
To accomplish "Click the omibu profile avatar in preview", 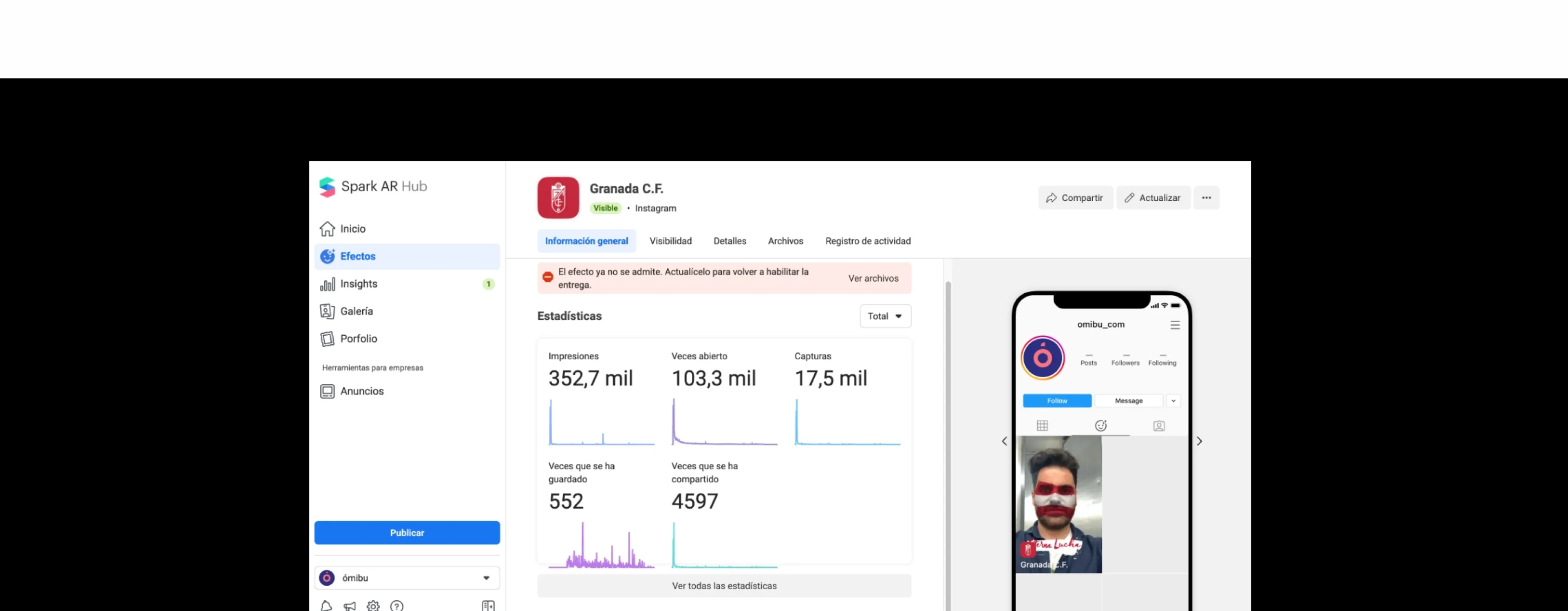I will pos(1043,358).
